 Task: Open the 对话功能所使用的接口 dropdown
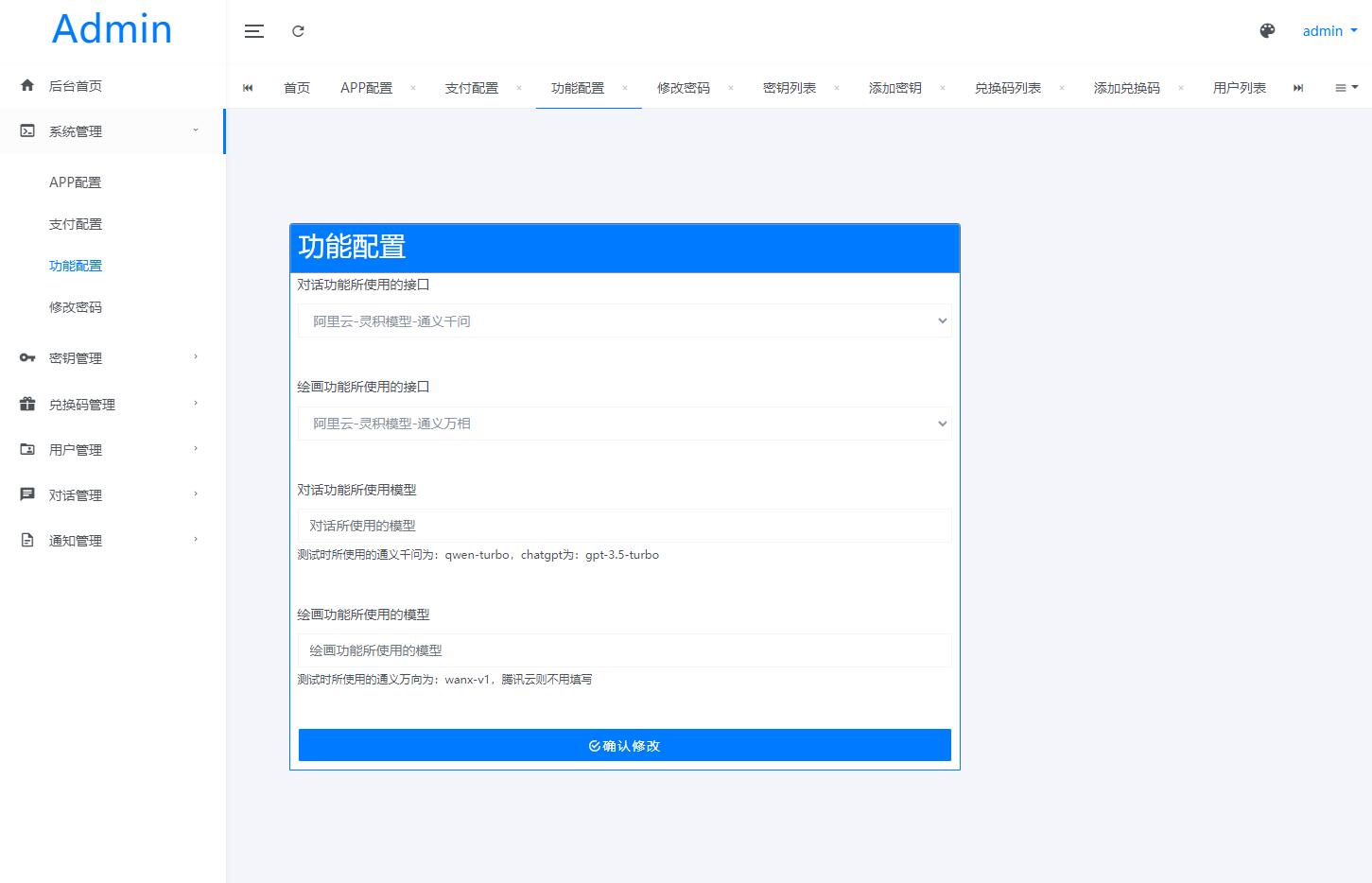click(624, 321)
